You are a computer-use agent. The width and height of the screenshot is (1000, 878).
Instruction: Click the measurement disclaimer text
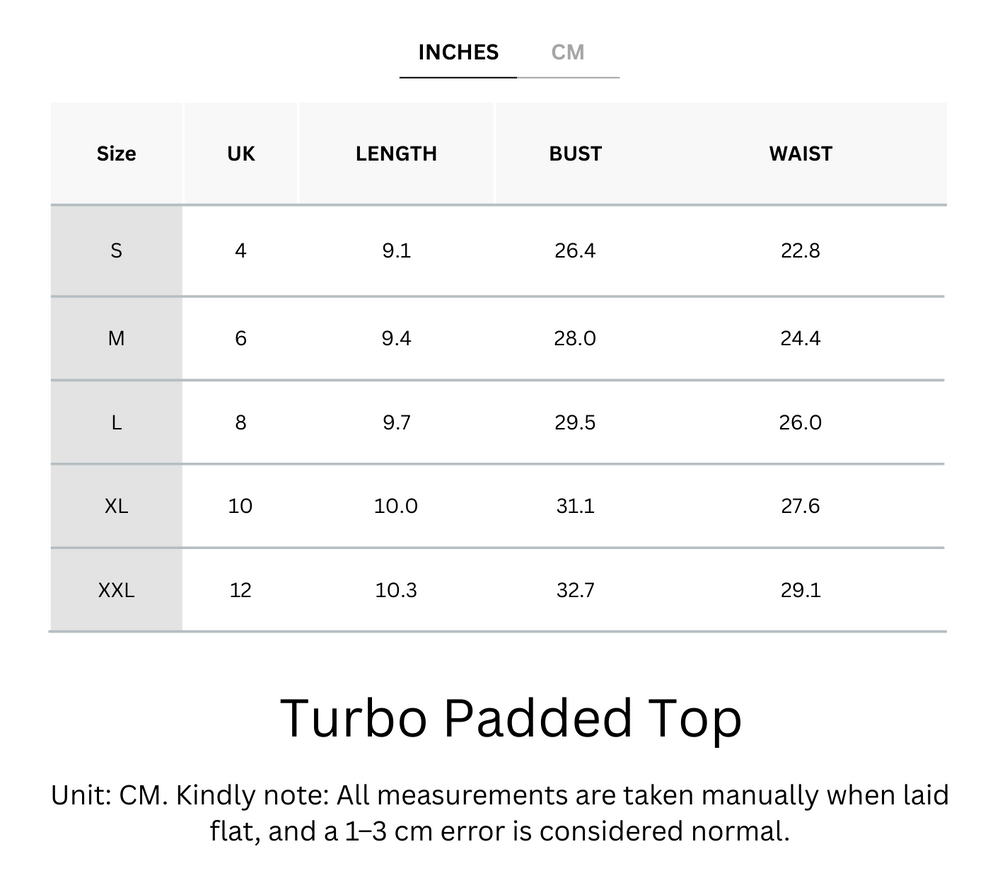pos(499,813)
